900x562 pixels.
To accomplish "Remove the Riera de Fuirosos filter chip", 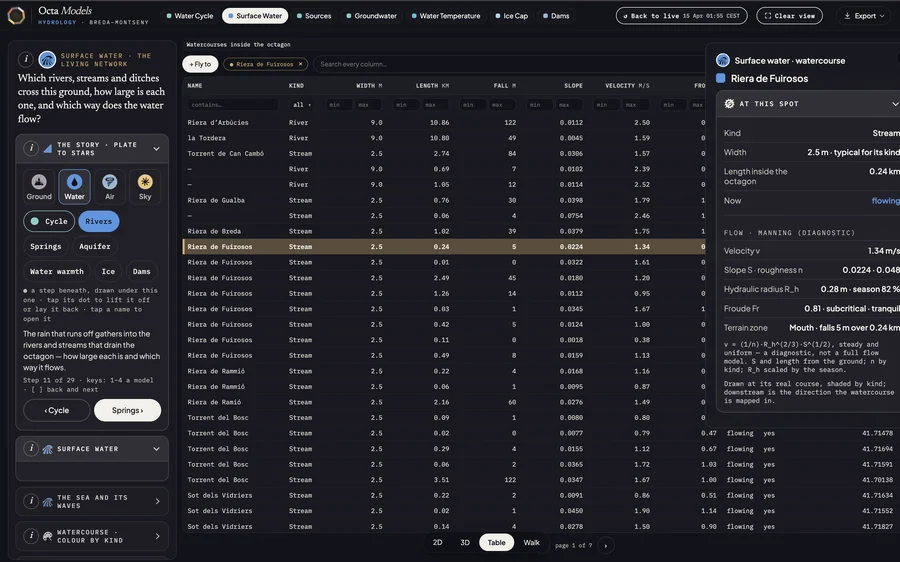I will [300, 64].
